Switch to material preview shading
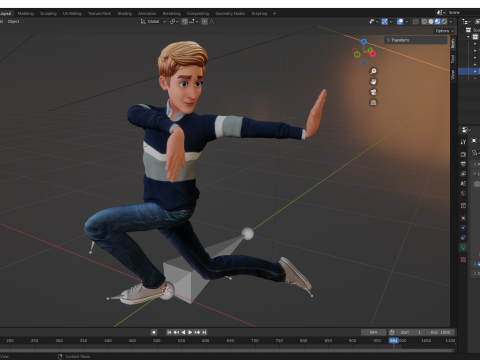 (x=437, y=21)
